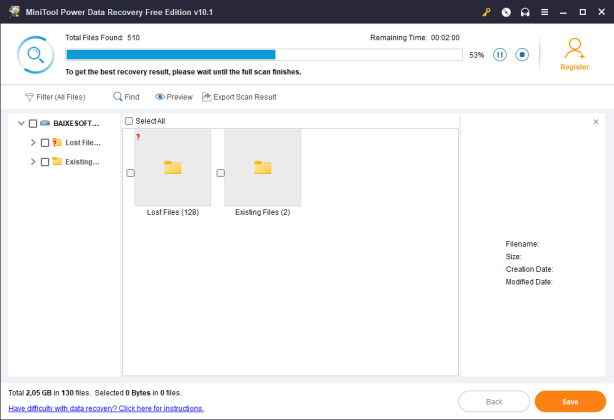Open the headset support icon
This screenshot has height=420, width=614.
tap(525, 12)
